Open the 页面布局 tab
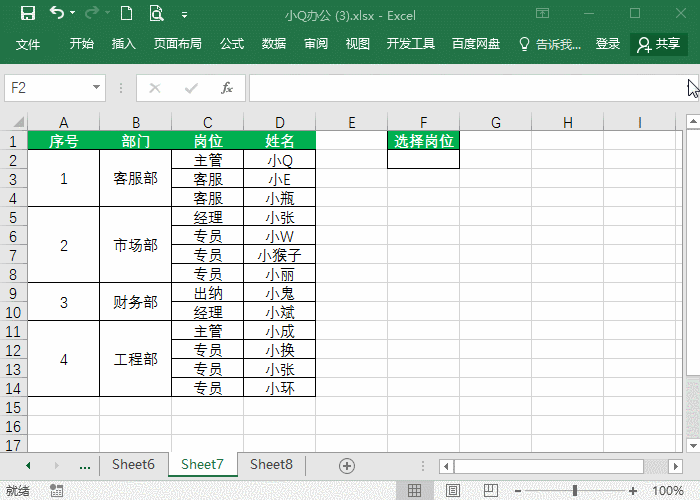 pyautogui.click(x=178, y=44)
